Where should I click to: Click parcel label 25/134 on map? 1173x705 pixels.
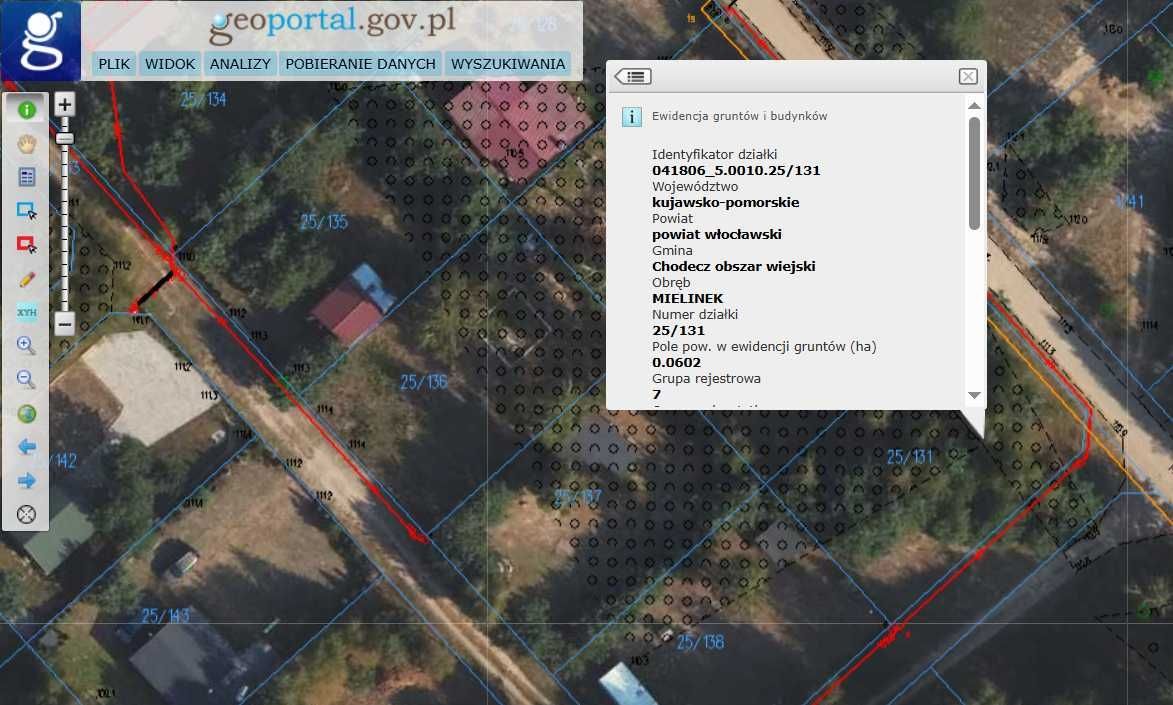203,99
